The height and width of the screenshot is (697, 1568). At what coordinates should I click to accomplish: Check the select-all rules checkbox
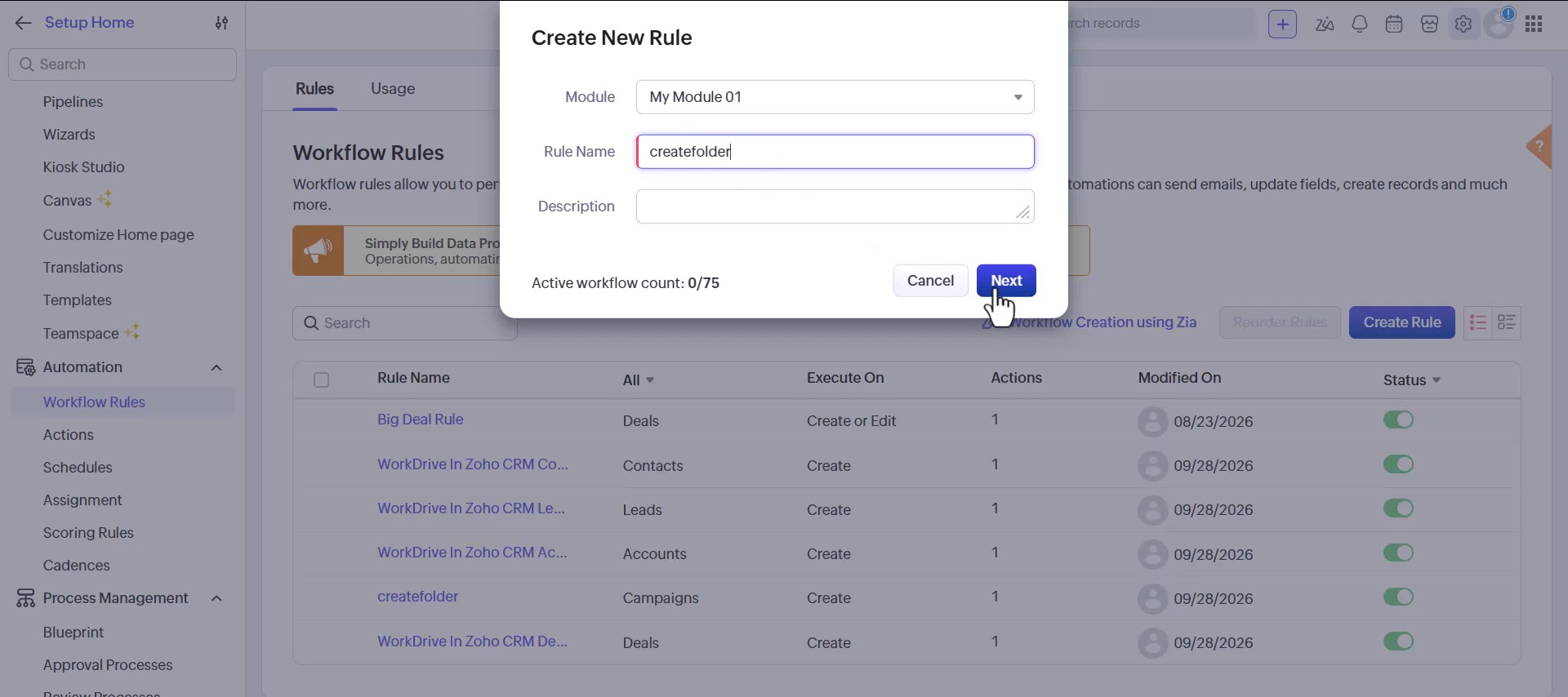click(x=321, y=380)
